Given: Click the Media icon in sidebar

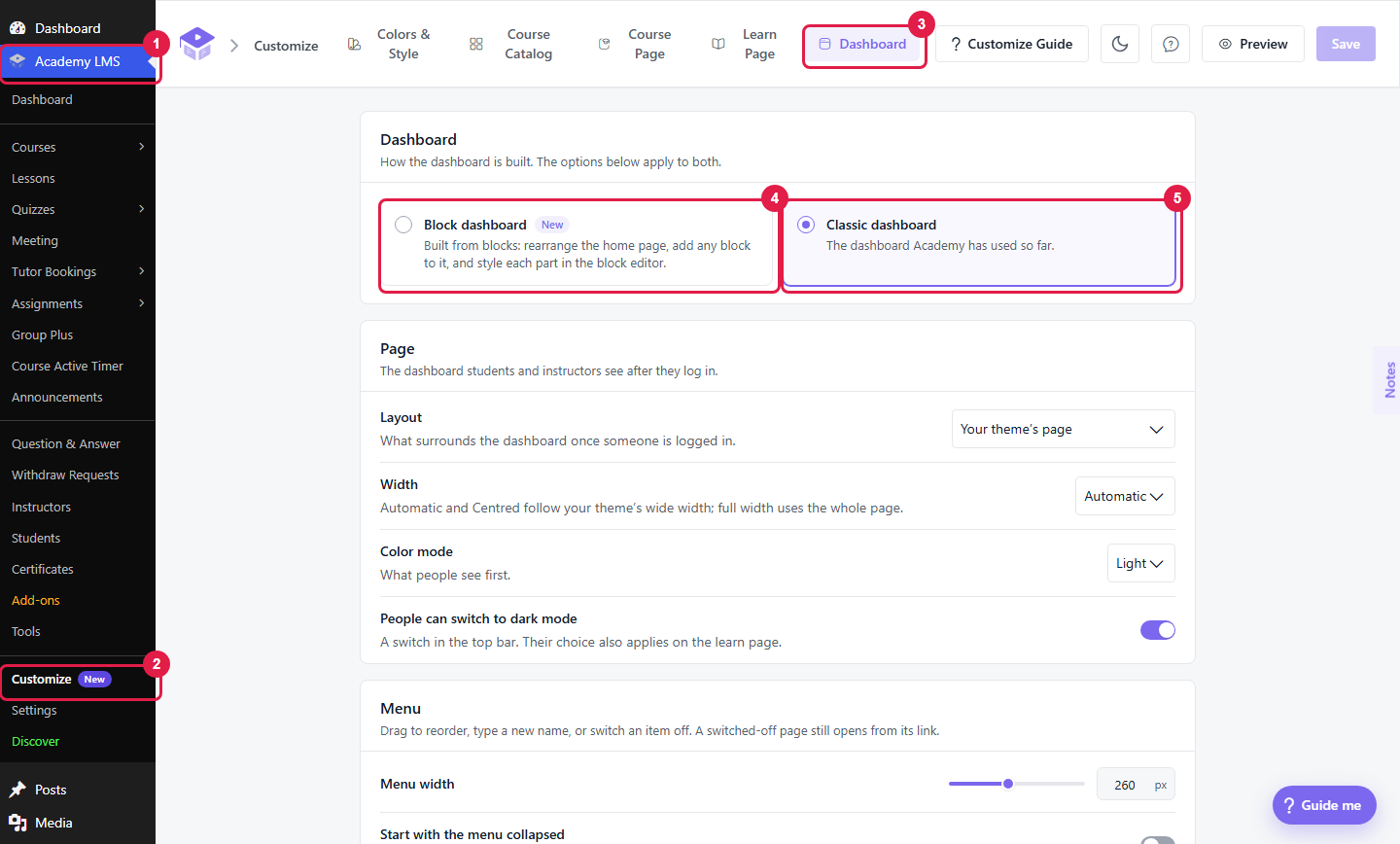Looking at the screenshot, I should 17,823.
